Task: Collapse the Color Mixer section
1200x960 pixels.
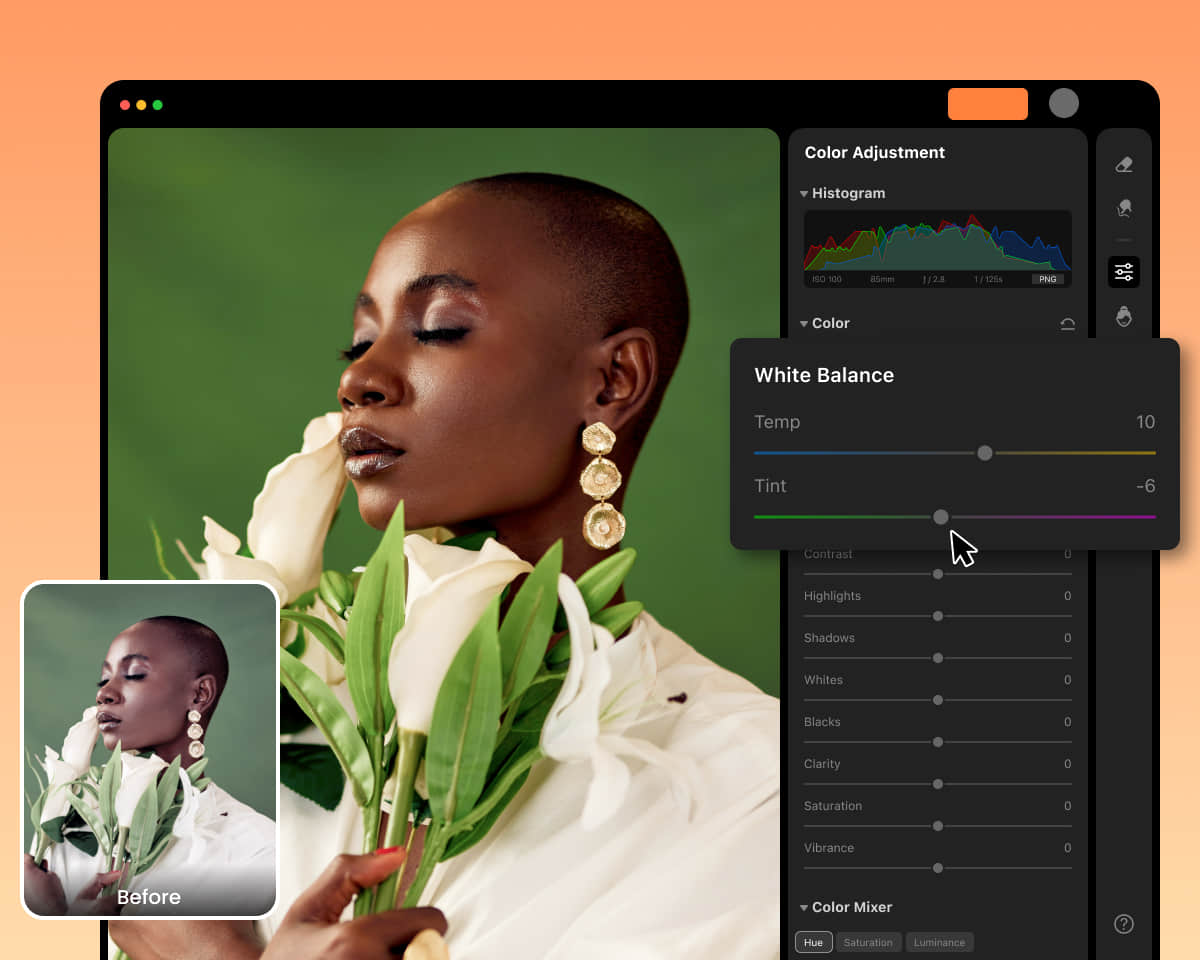Action: point(804,908)
